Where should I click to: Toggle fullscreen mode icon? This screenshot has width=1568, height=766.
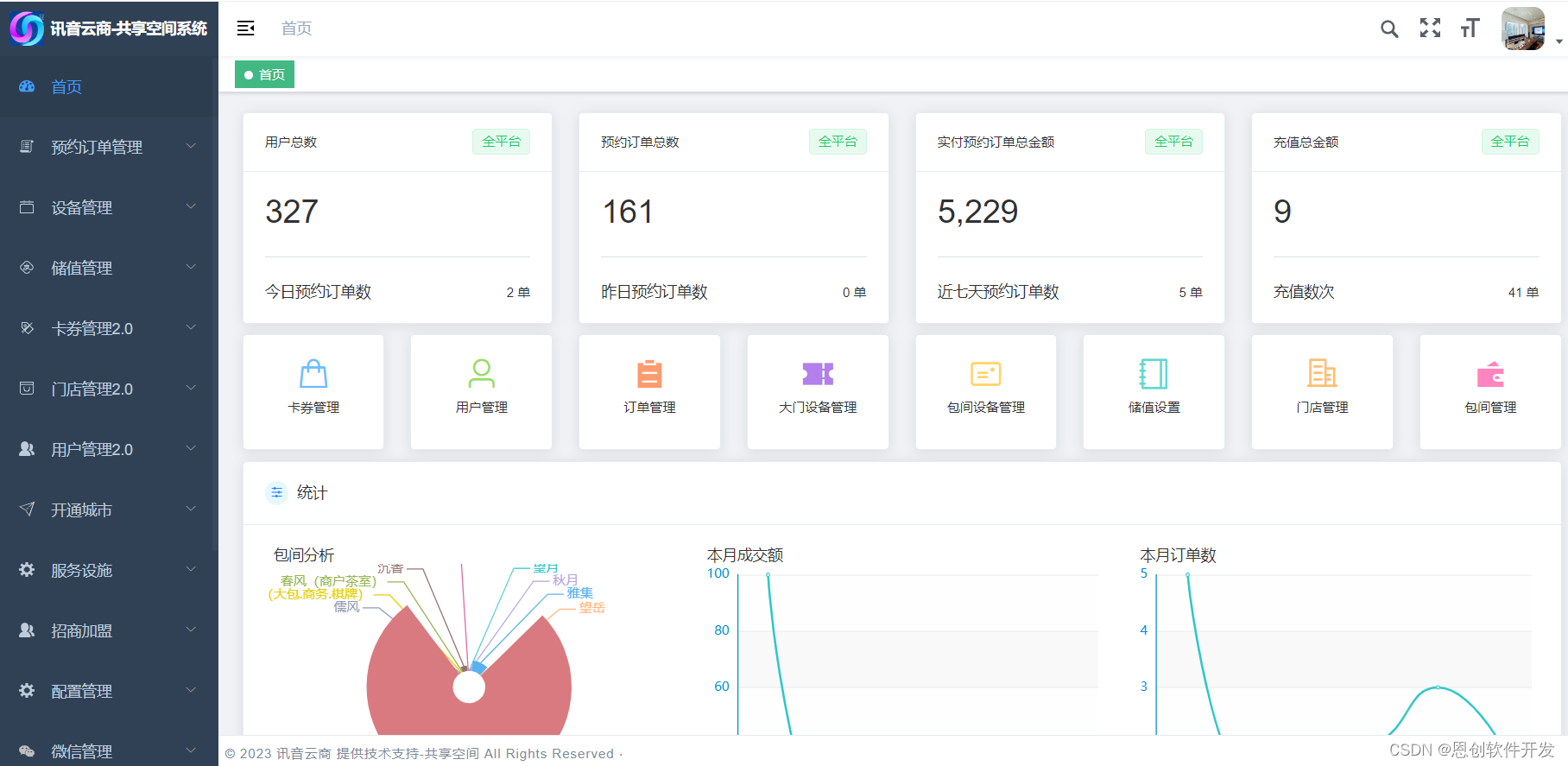coord(1430,28)
